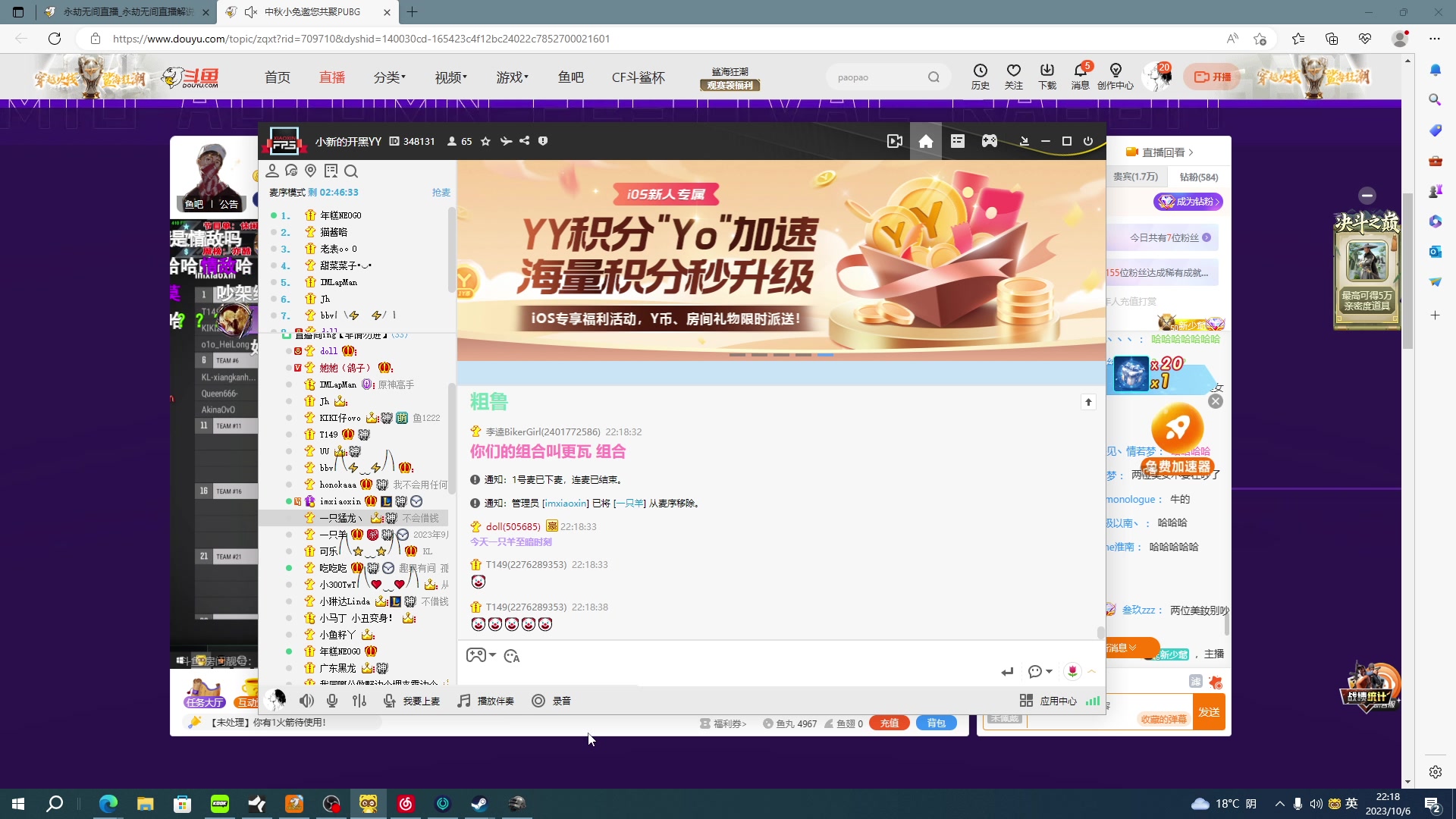The image size is (1456, 819).
Task: Collapse the YY window download arrow icon
Action: pos(1024,141)
